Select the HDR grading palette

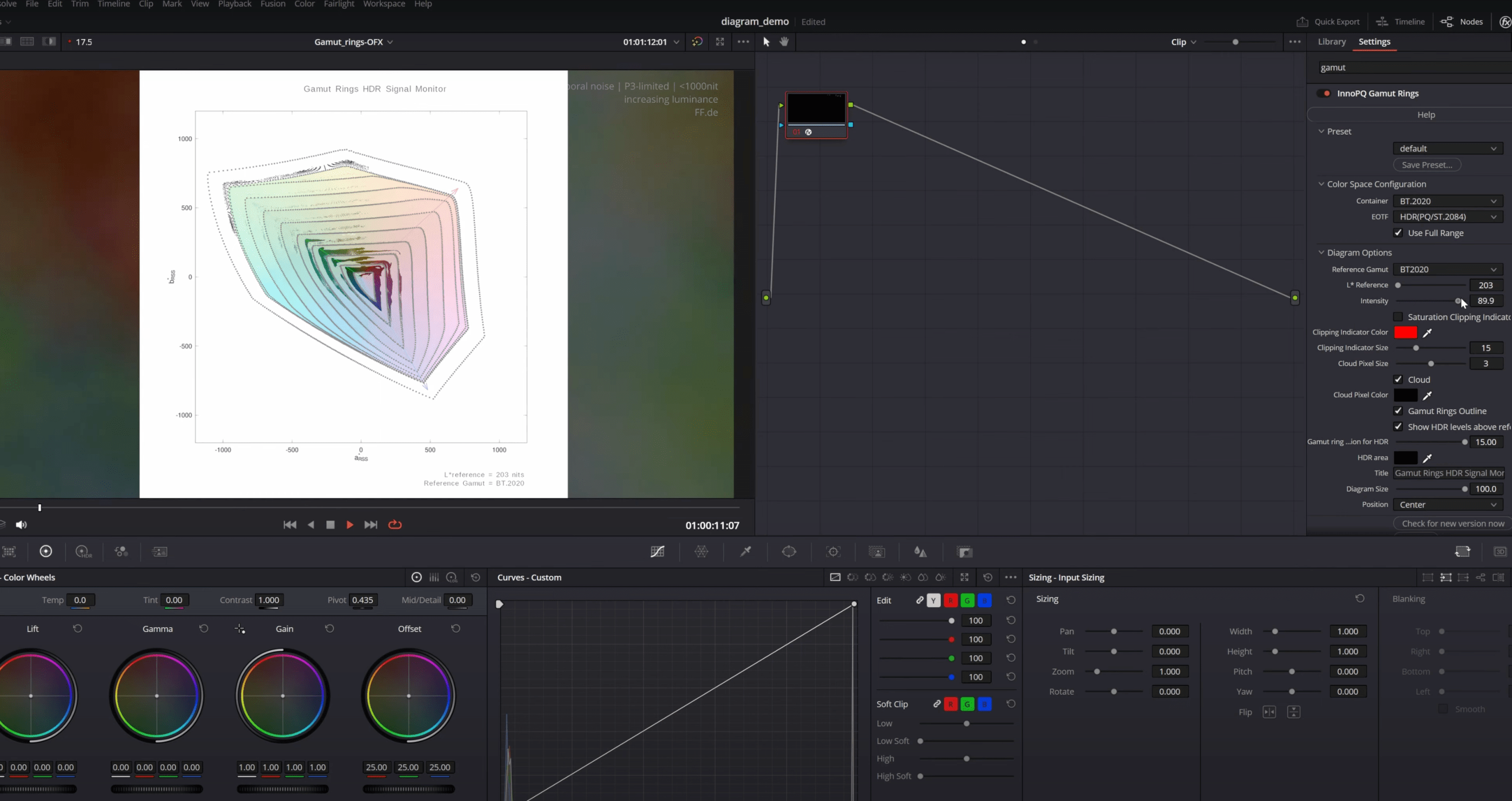tap(83, 551)
